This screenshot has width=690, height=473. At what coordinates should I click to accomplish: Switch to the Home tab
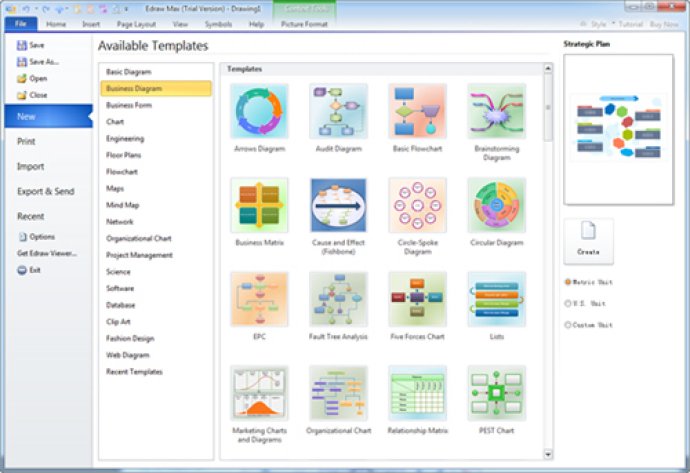[56, 24]
